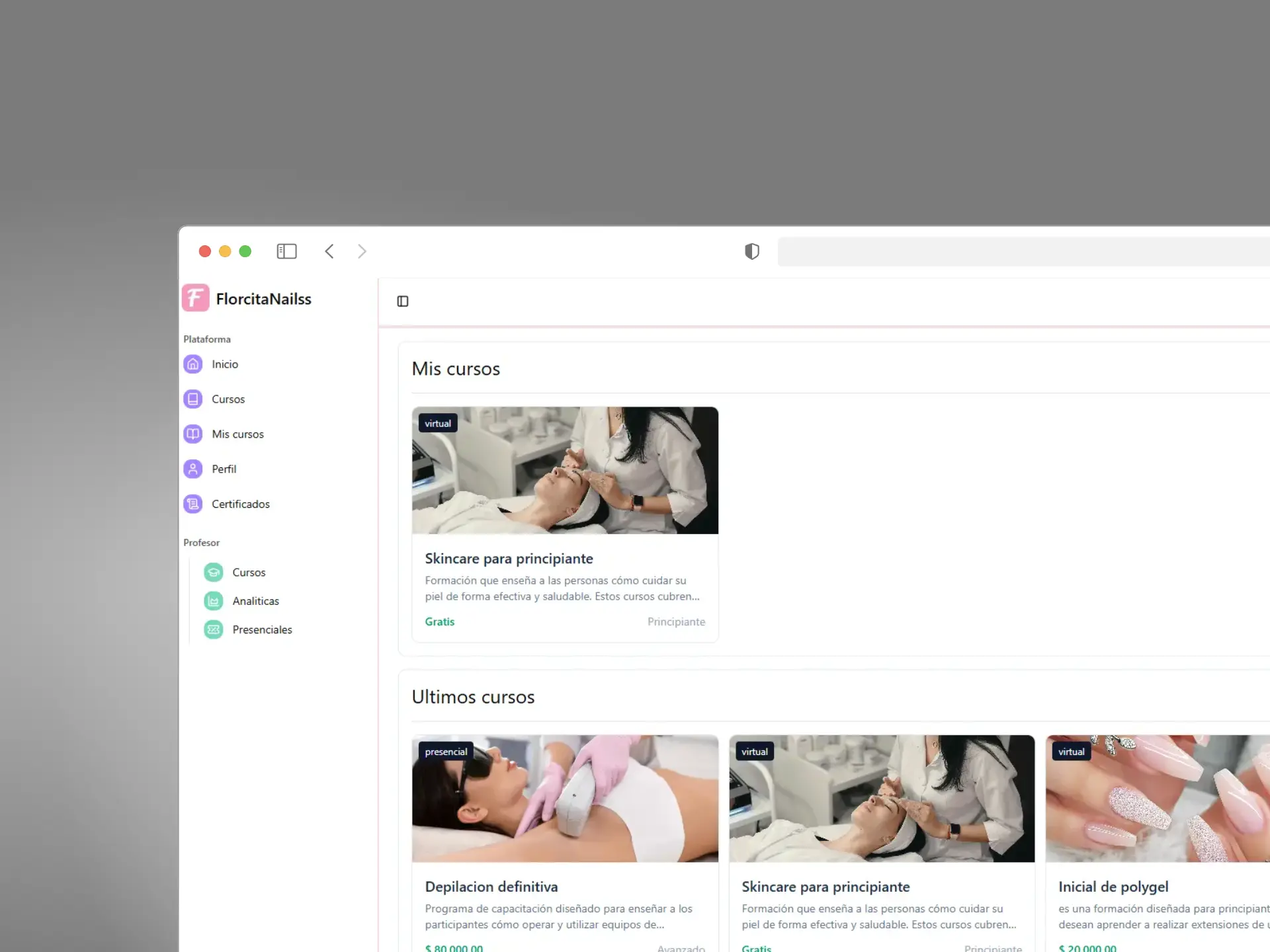
Task: Click the green Cursos icon under Profesor
Action: (214, 573)
